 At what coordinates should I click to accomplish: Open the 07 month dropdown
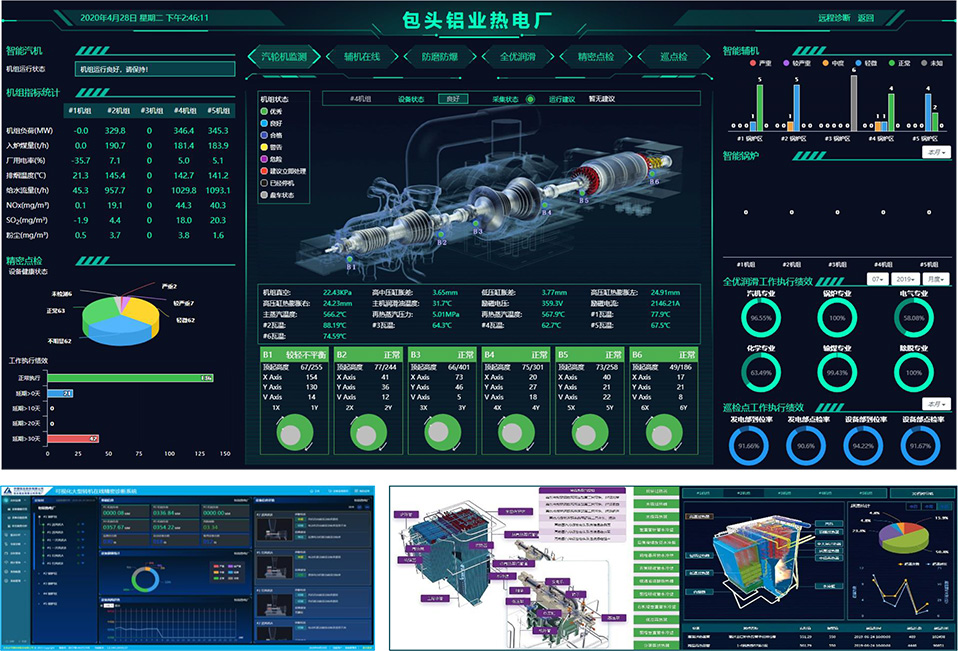877,279
